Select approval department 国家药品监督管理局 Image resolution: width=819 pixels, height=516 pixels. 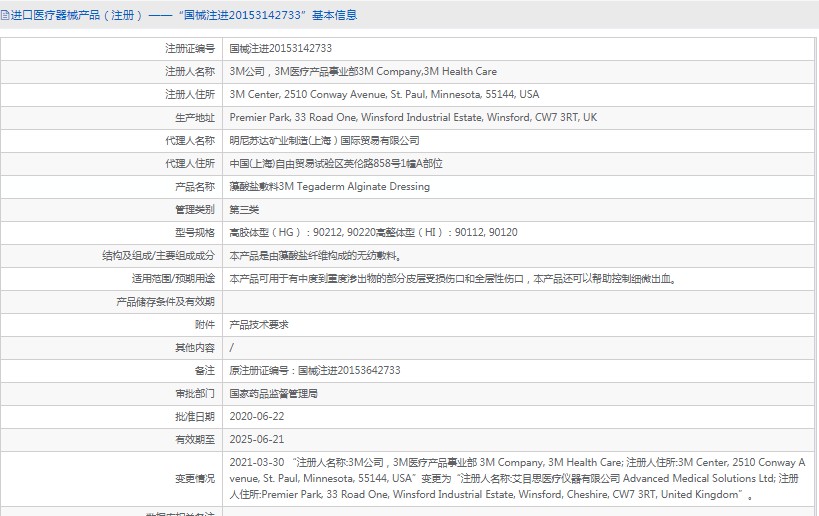tap(274, 393)
